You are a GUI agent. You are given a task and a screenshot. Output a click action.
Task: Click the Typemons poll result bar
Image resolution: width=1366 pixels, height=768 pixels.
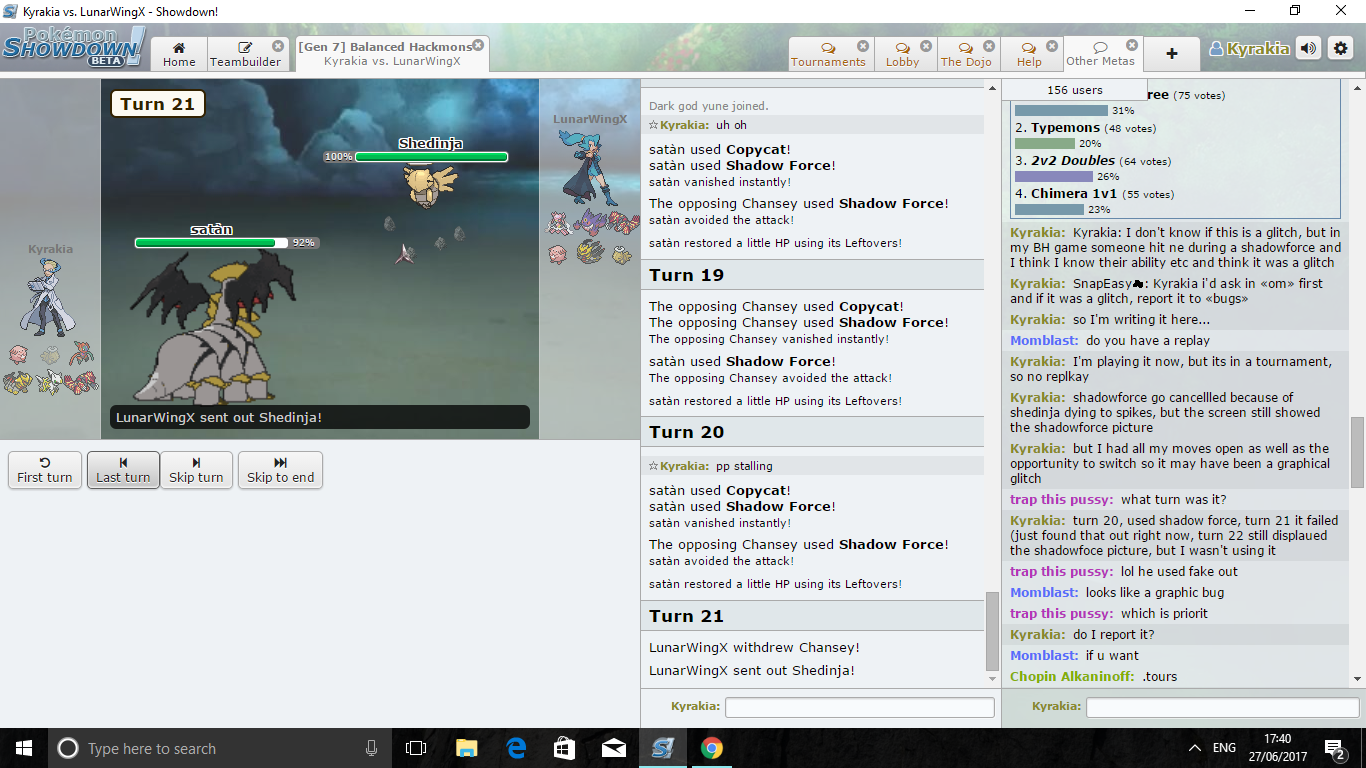[x=1044, y=144]
